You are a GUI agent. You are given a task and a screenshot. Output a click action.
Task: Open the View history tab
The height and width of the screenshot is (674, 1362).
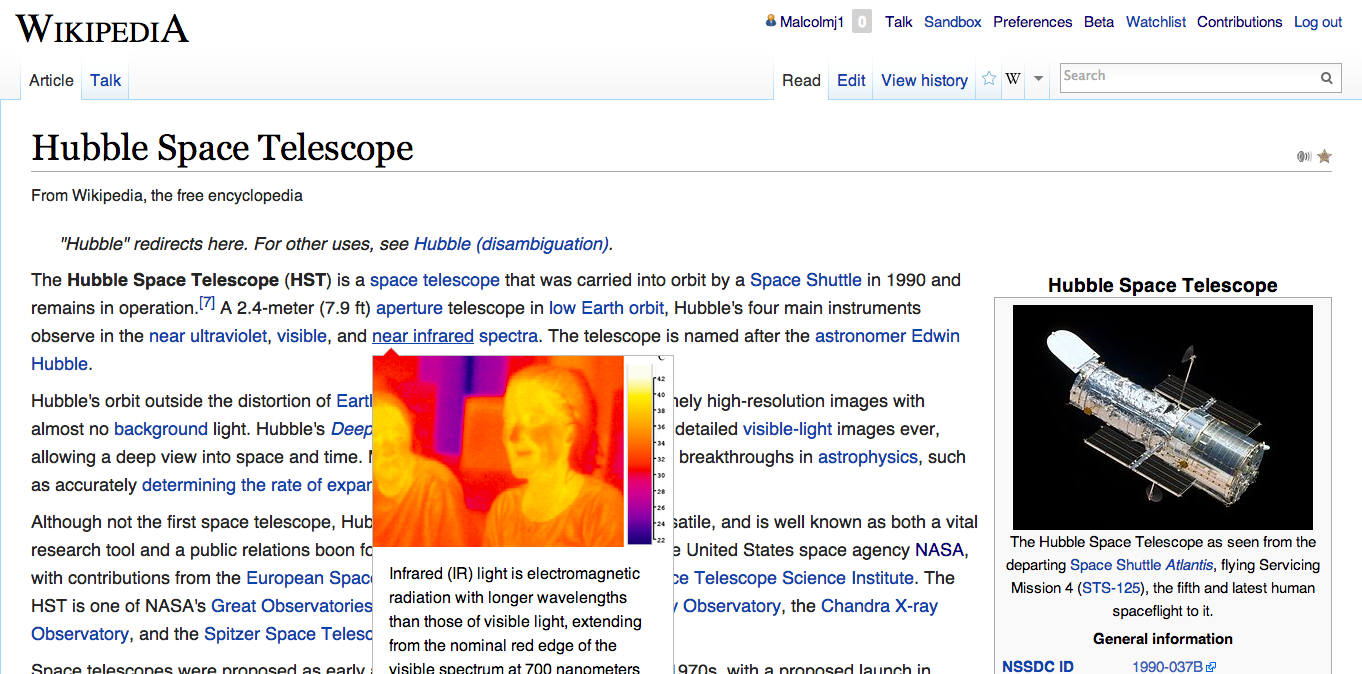[x=924, y=80]
